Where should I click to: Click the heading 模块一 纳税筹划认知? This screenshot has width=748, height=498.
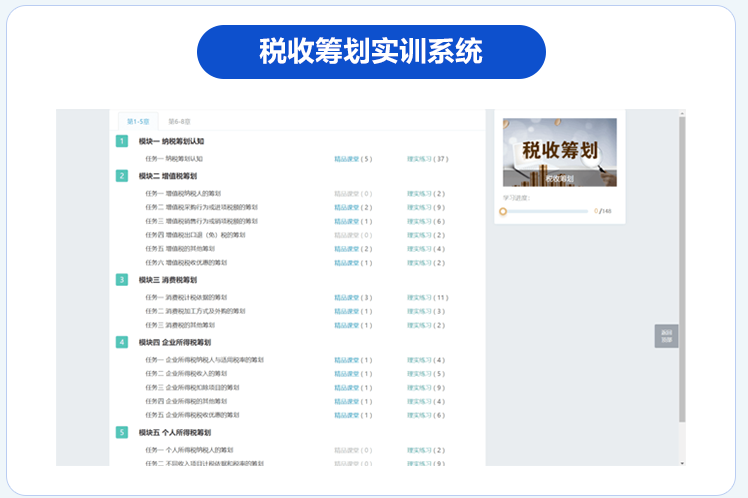(171, 141)
